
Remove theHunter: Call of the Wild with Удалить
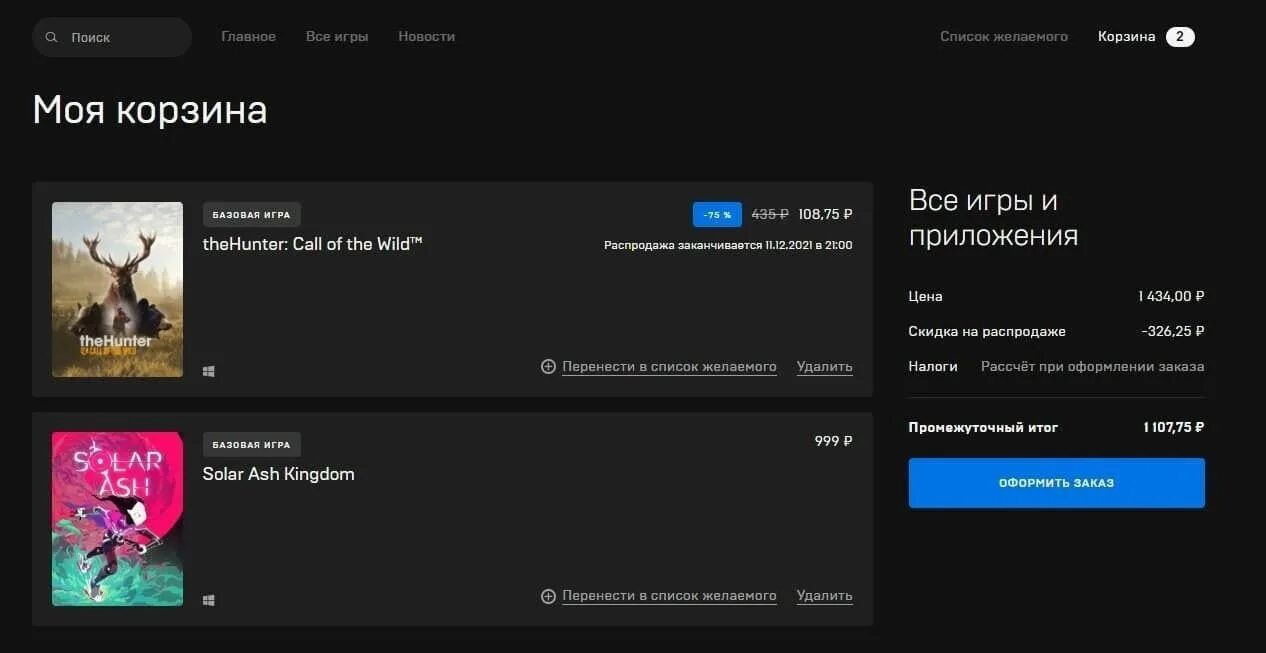pos(825,367)
